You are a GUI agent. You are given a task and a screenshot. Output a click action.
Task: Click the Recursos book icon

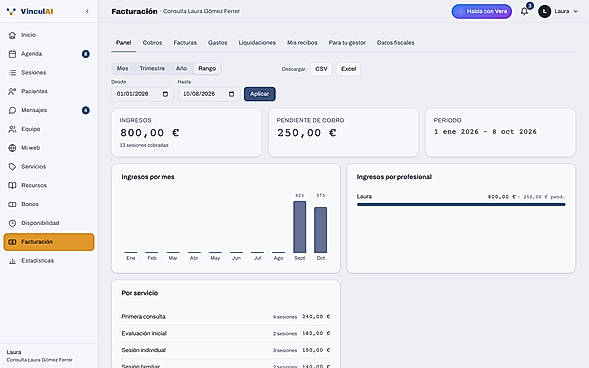(x=12, y=185)
